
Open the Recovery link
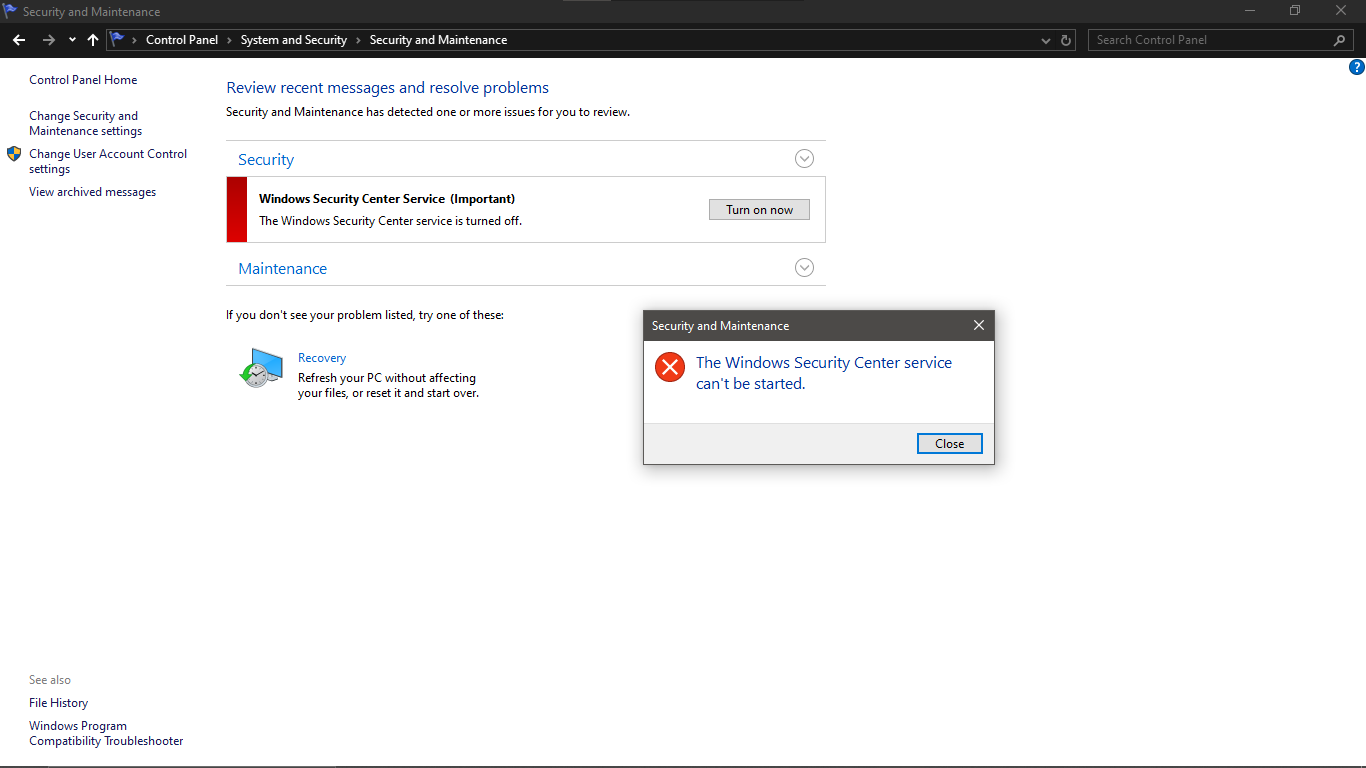click(x=322, y=358)
